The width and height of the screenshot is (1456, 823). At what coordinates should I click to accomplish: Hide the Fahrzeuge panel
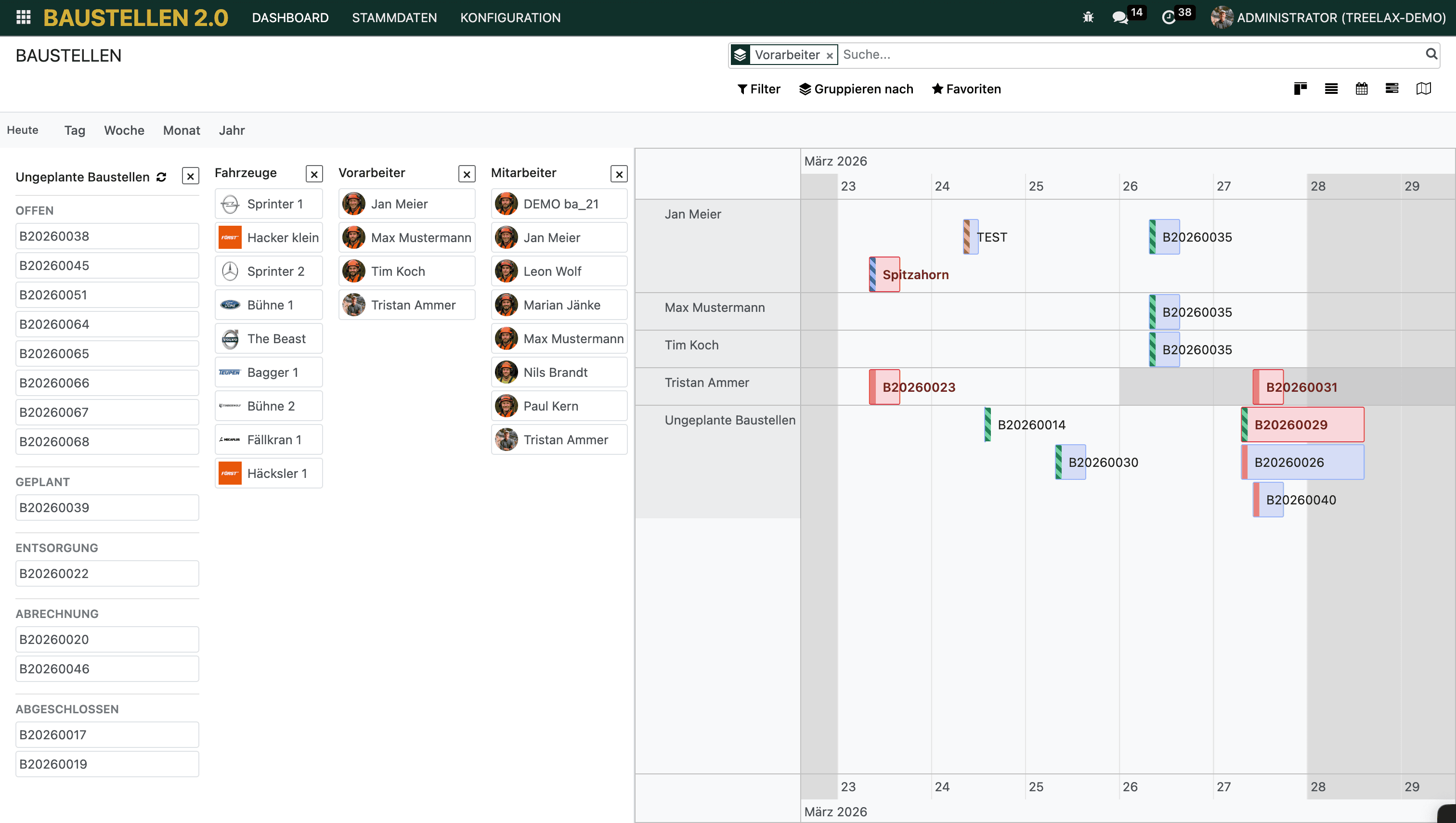(x=314, y=174)
